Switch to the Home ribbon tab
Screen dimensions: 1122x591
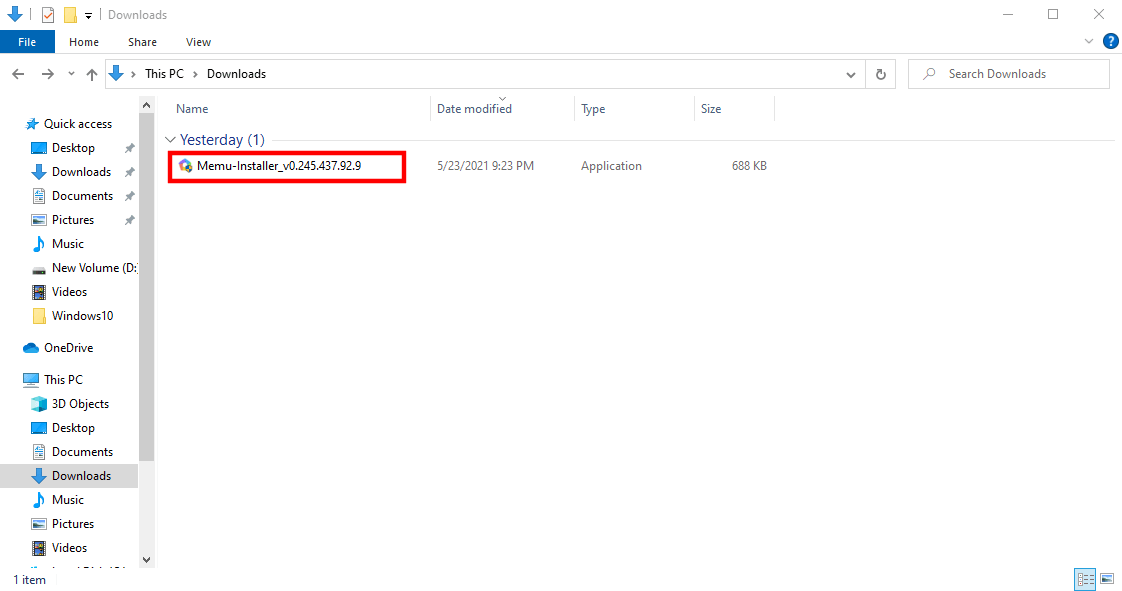pyautogui.click(x=84, y=42)
